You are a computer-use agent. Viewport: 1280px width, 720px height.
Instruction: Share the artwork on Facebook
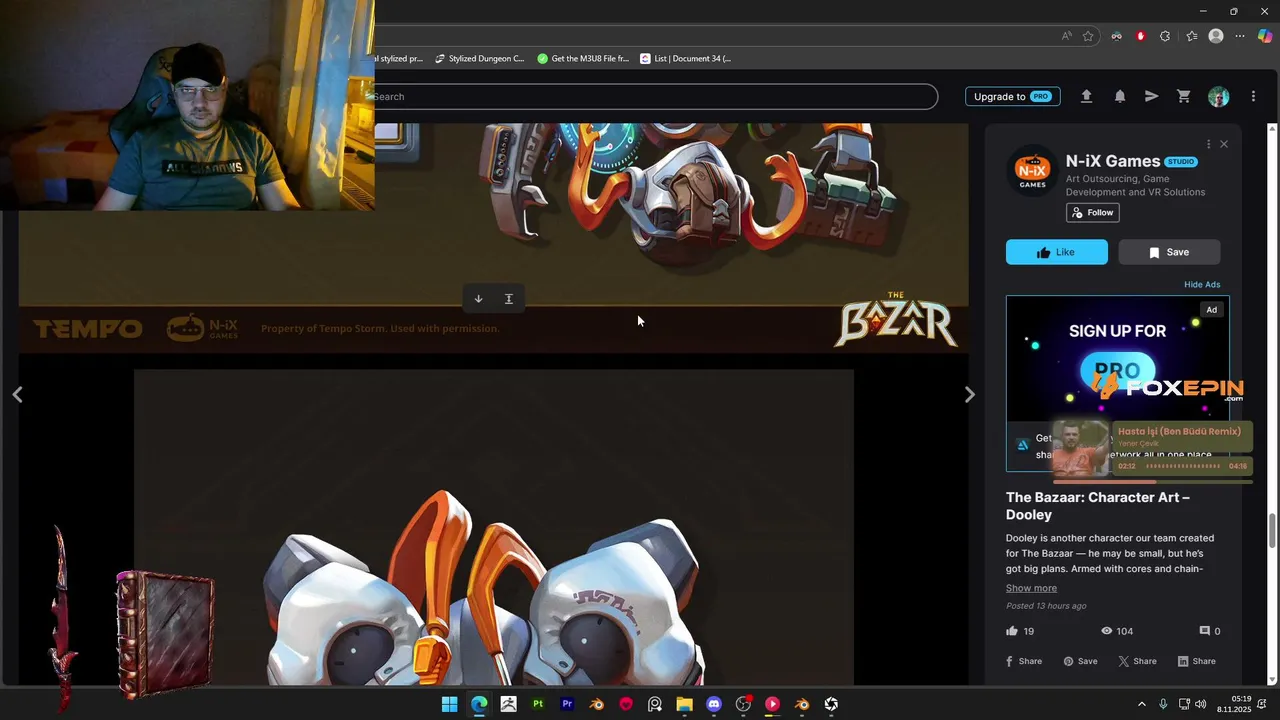point(1024,661)
